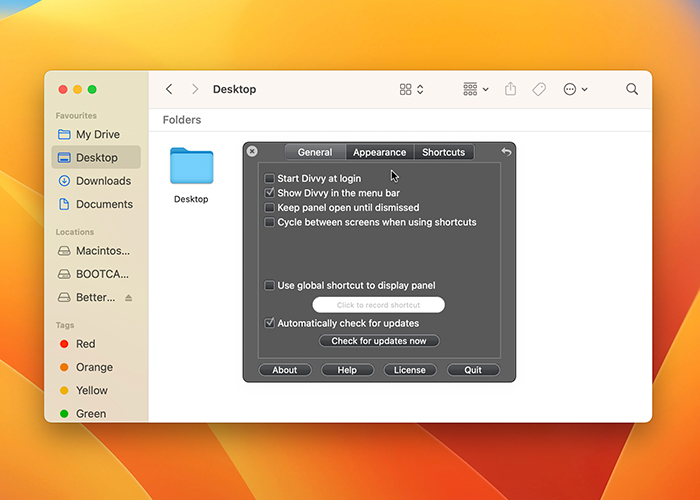Filter by the Orange tag
The image size is (700, 500).
[x=96, y=367]
